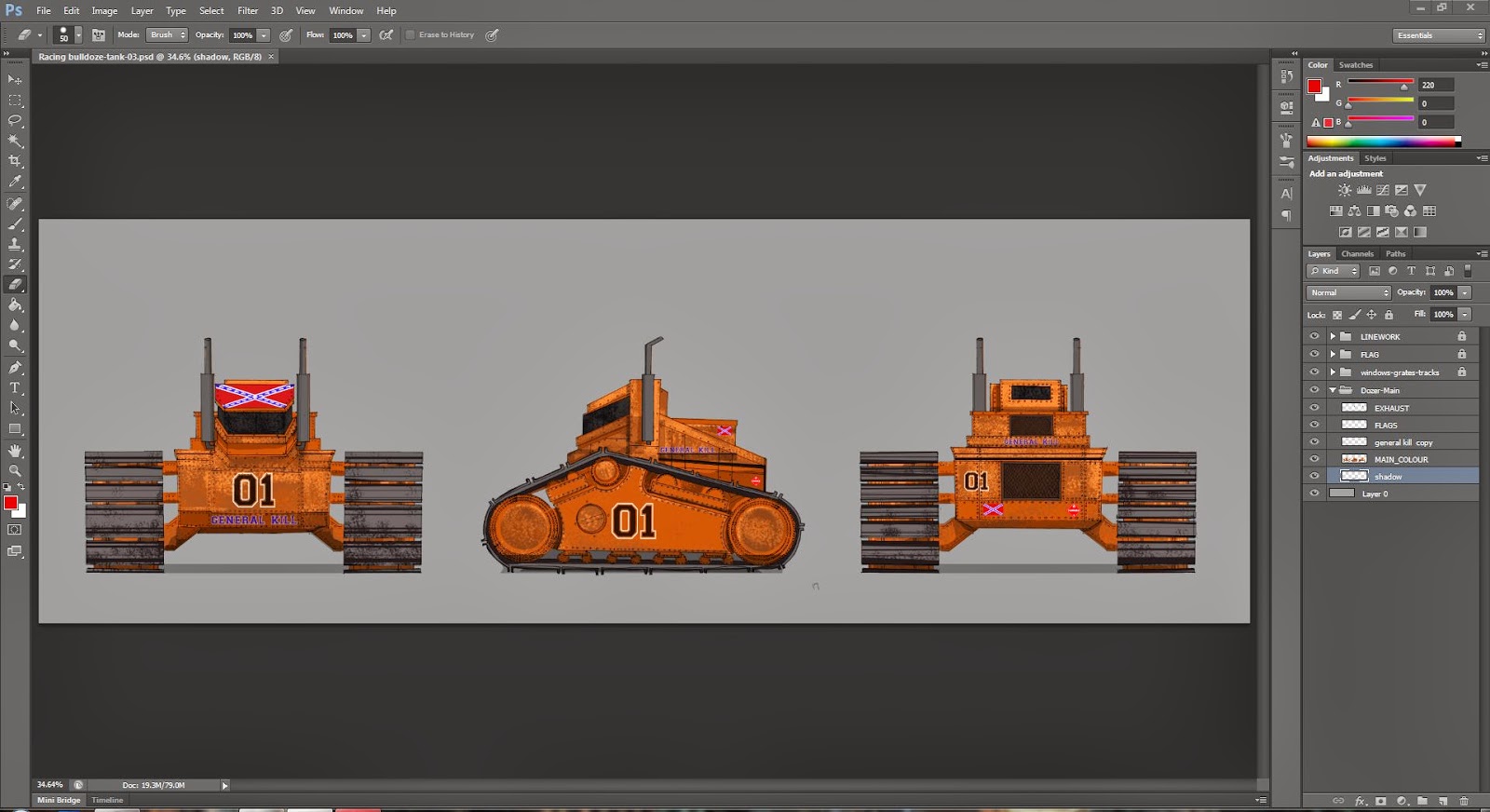The height and width of the screenshot is (812, 1490).
Task: Hide Layer 0
Action: tap(1314, 494)
